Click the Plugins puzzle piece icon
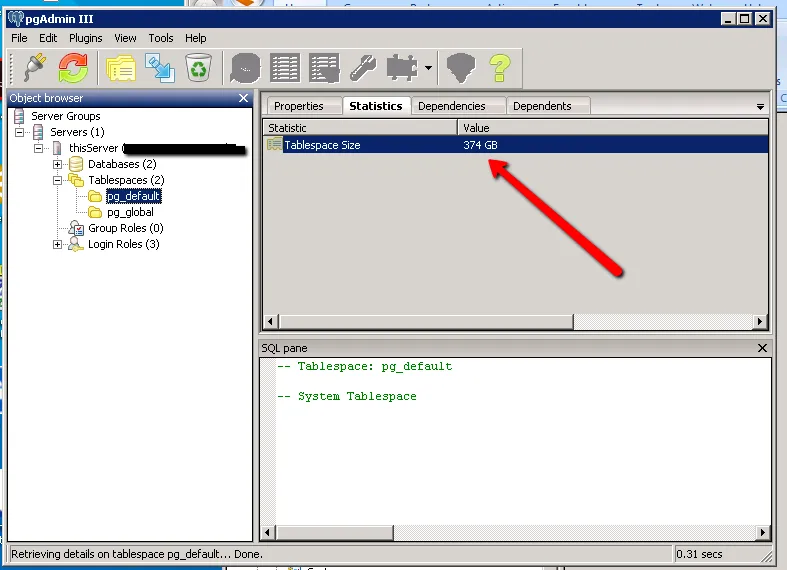Screen dimensions: 787x570 [402, 68]
